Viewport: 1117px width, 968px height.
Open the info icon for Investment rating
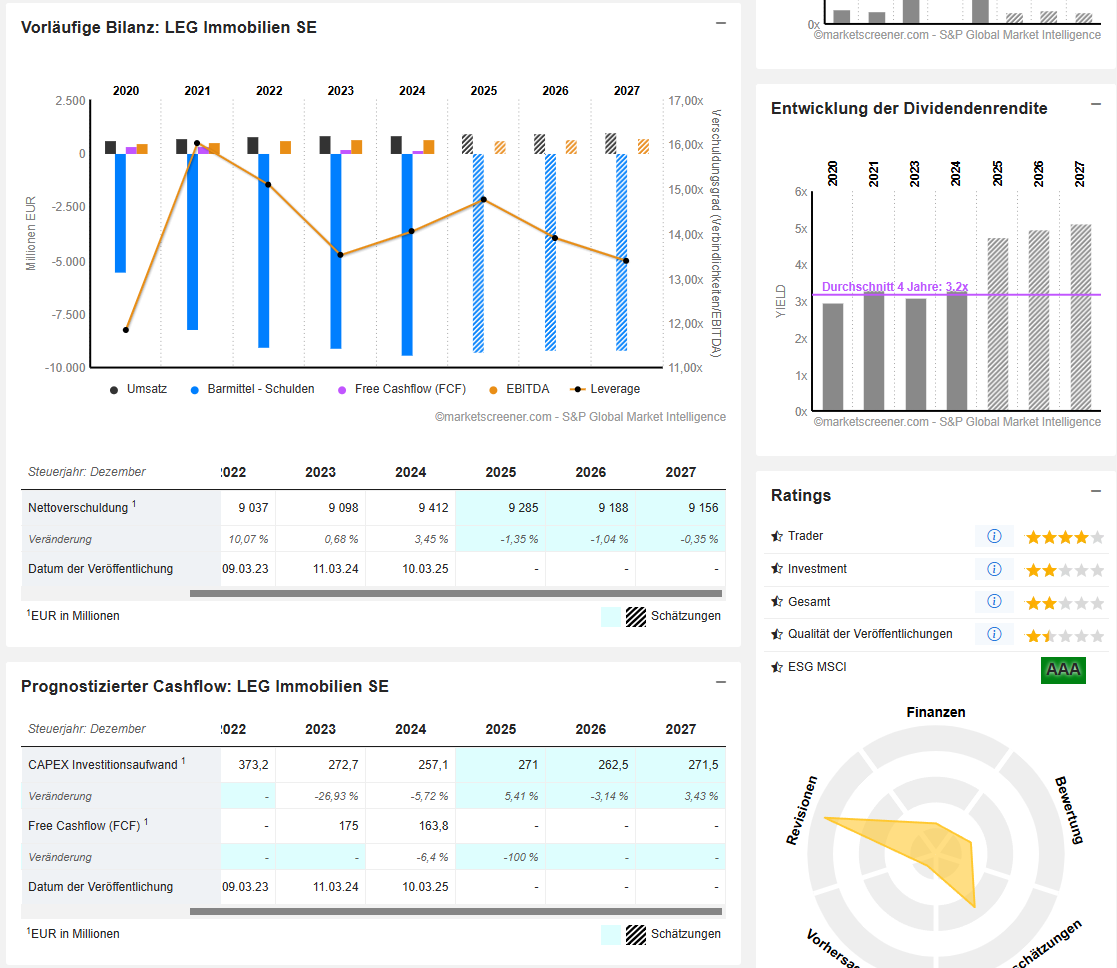(994, 569)
